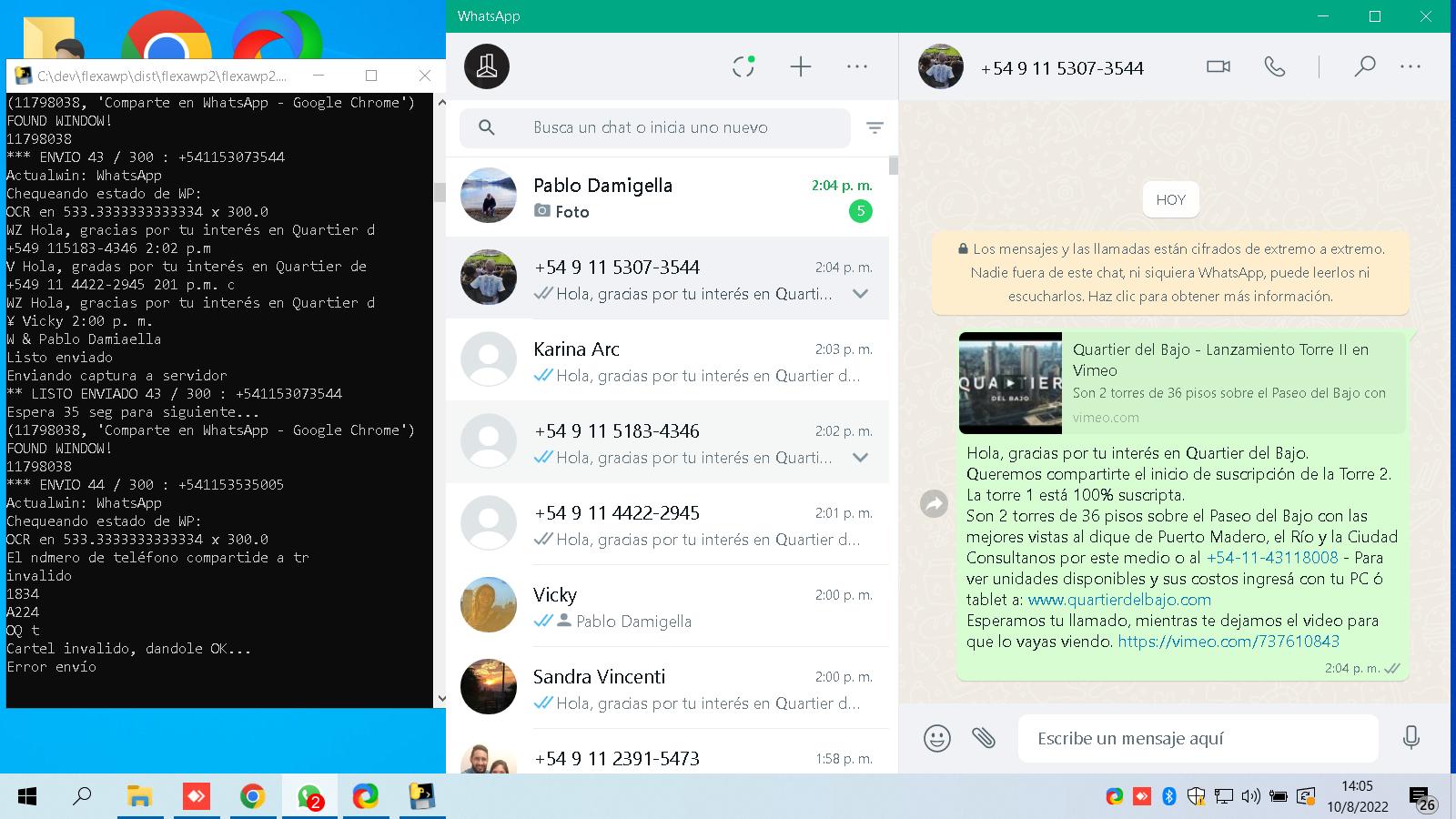Click the flexawp2 console title bar icon
This screenshot has width=1456, height=819.
click(x=23, y=76)
